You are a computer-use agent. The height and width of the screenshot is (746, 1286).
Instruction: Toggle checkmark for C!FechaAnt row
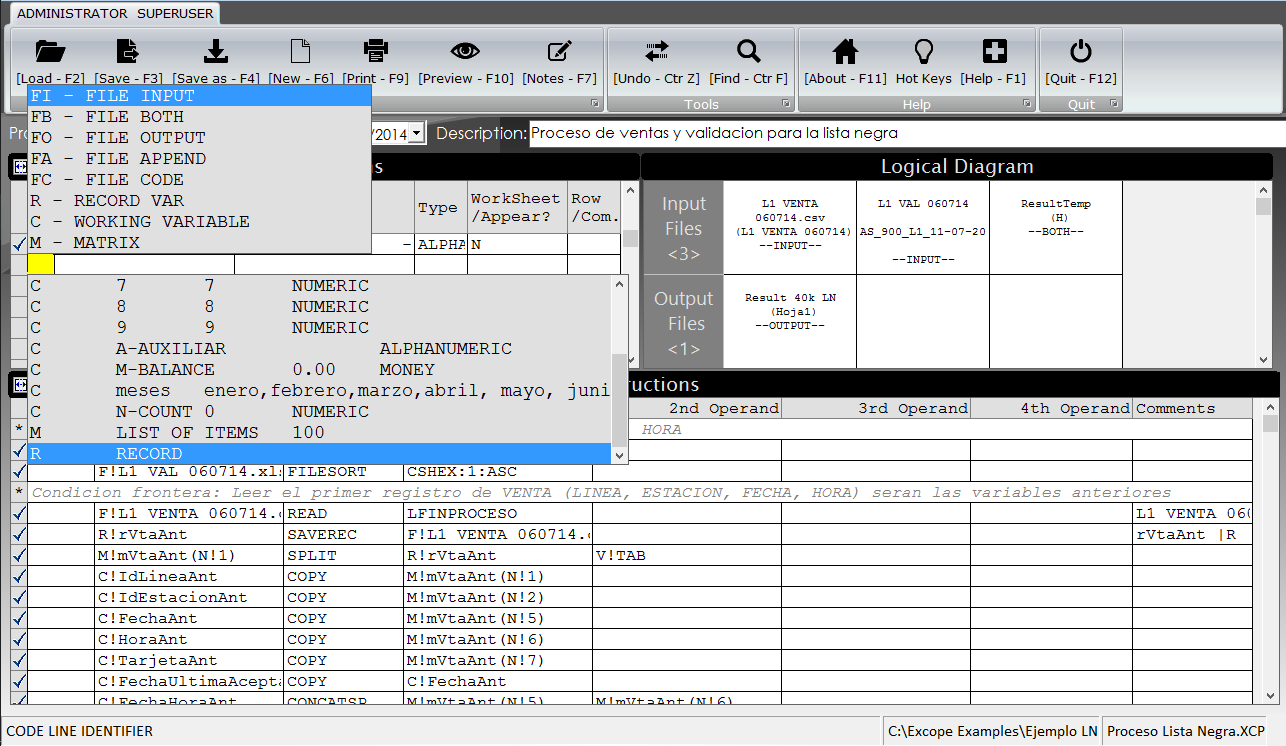coord(19,618)
